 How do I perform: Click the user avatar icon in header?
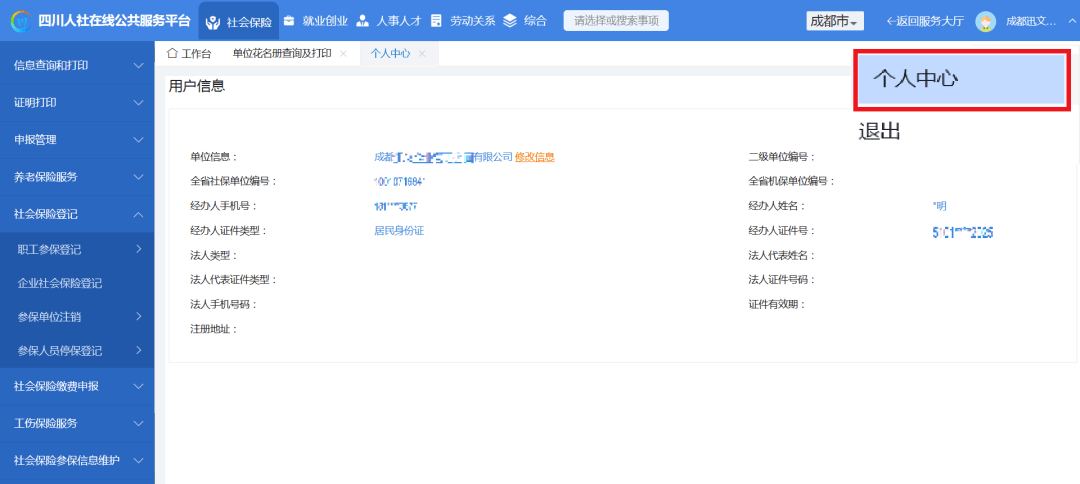coord(985,21)
